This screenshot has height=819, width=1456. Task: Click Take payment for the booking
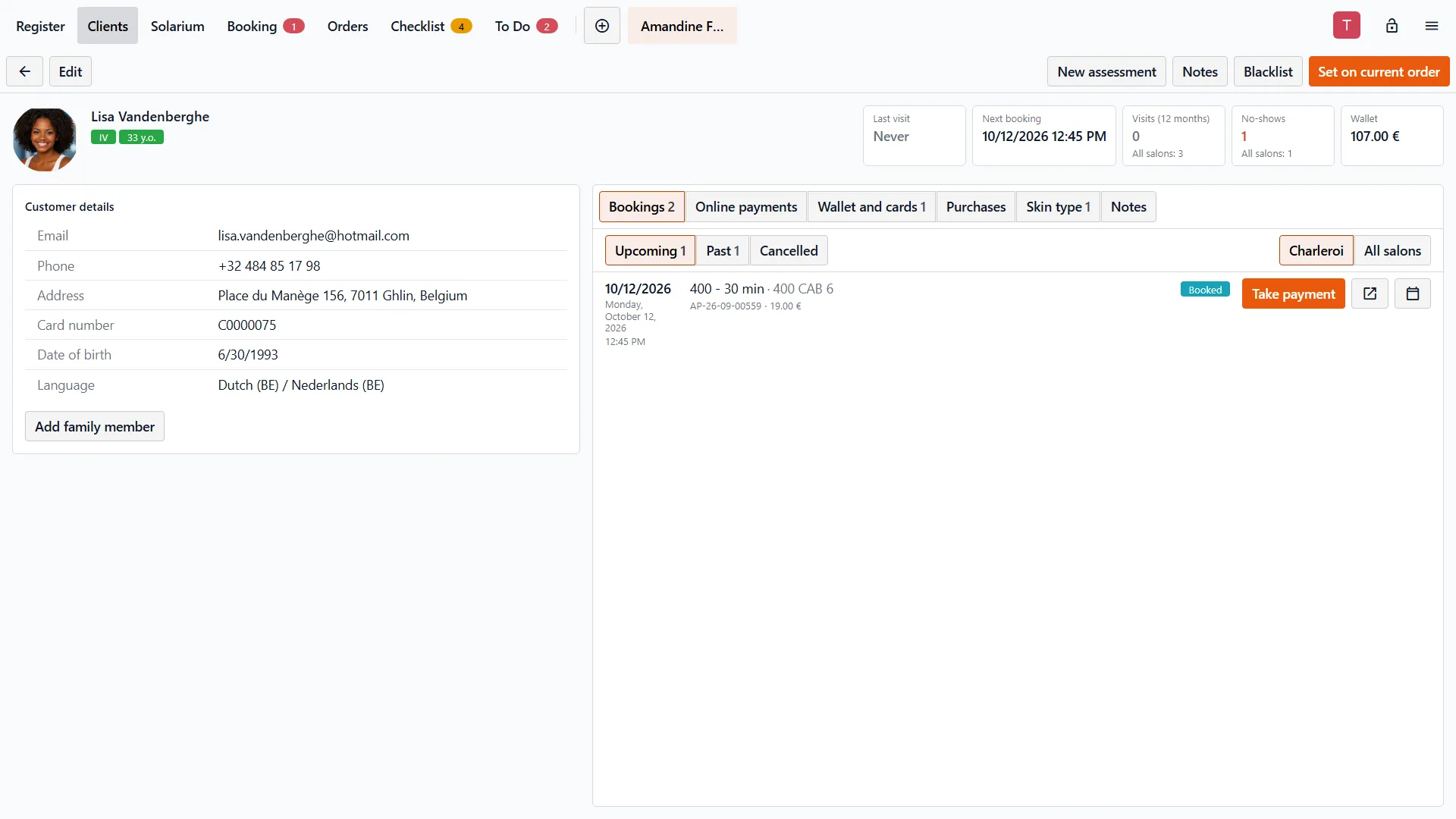[1293, 293]
